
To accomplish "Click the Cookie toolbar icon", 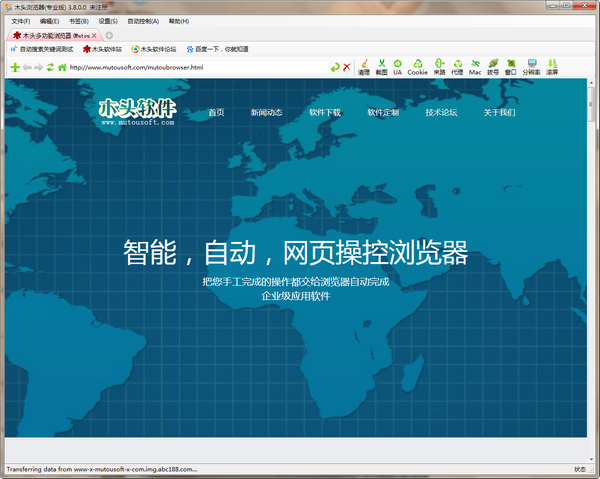I will click(x=417, y=66).
